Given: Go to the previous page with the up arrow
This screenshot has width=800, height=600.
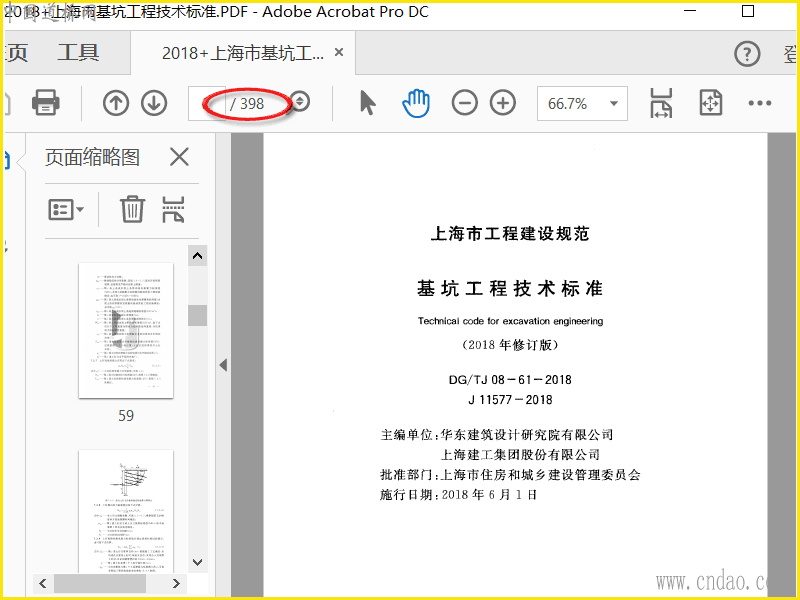Looking at the screenshot, I should (x=116, y=103).
